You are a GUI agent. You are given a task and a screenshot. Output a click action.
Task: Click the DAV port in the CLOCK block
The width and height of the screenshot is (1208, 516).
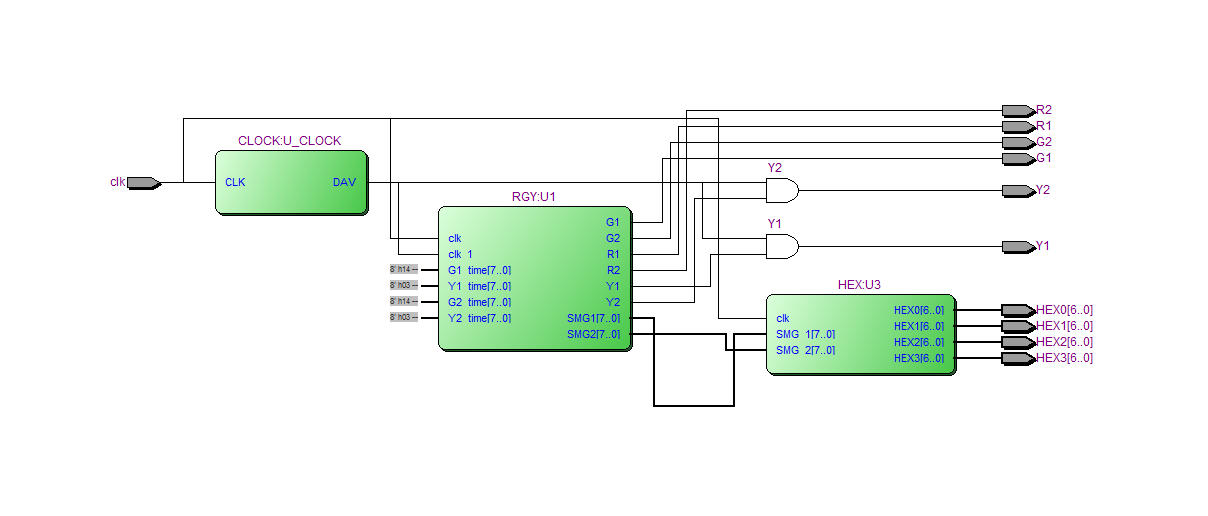(344, 183)
